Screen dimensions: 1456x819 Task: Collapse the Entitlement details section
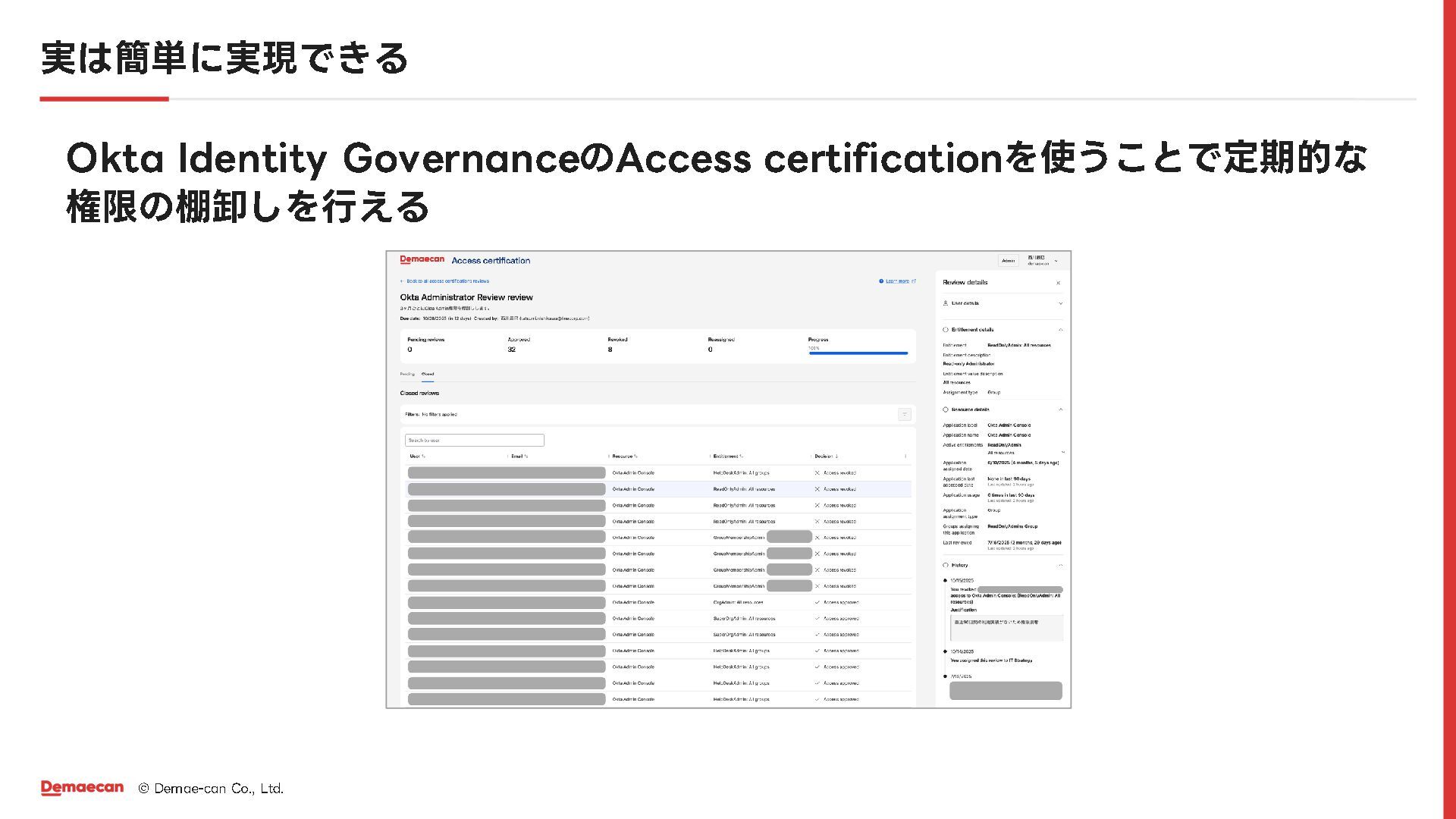pos(1060,330)
